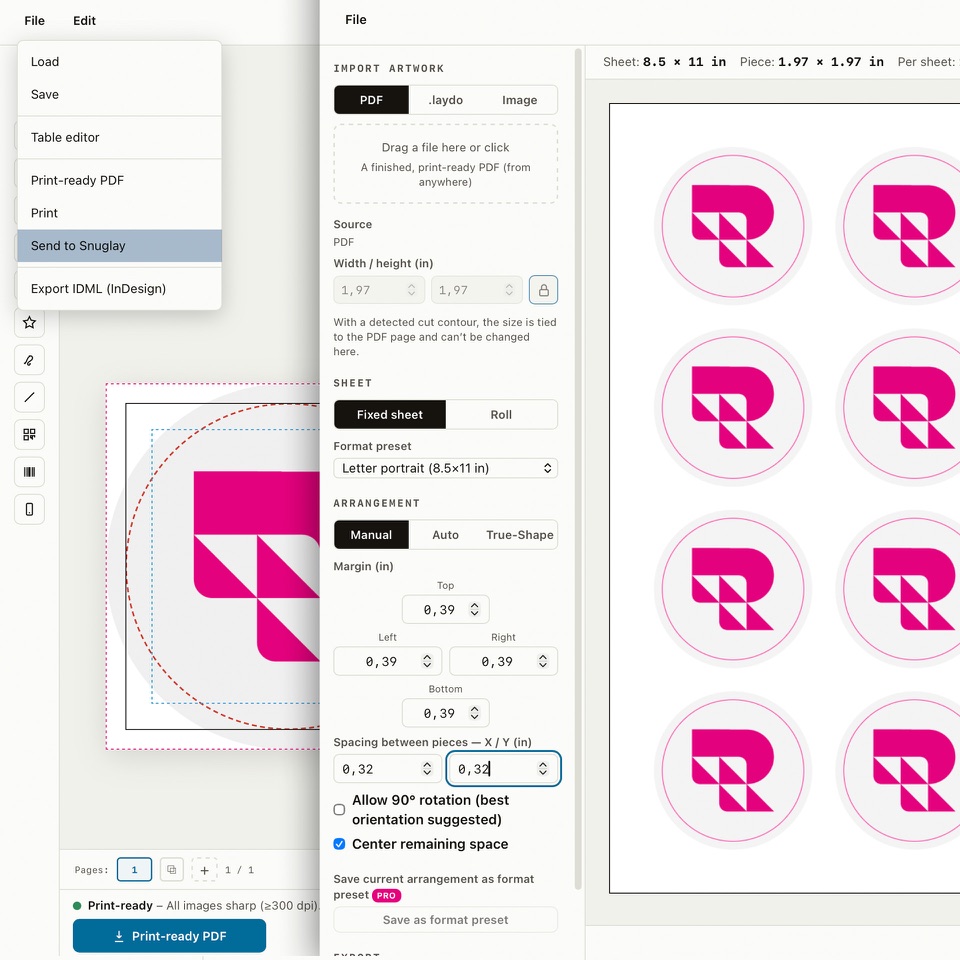Click the page number 1 field
960x960 pixels.
click(134, 869)
